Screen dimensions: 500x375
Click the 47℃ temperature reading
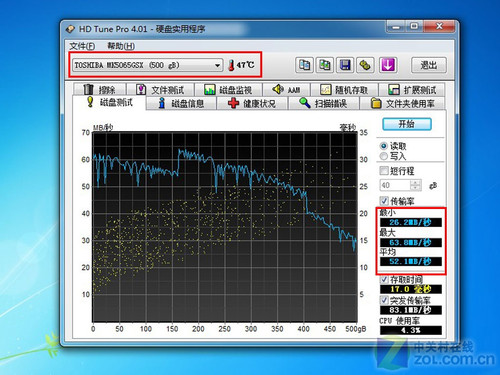click(246, 65)
